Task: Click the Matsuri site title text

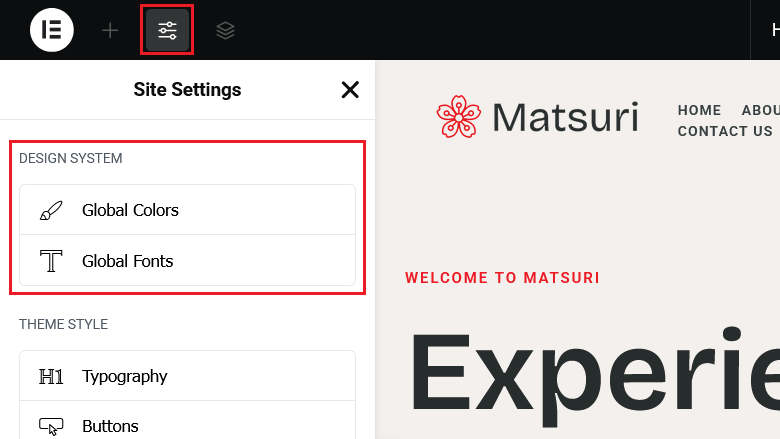Action: (565, 117)
